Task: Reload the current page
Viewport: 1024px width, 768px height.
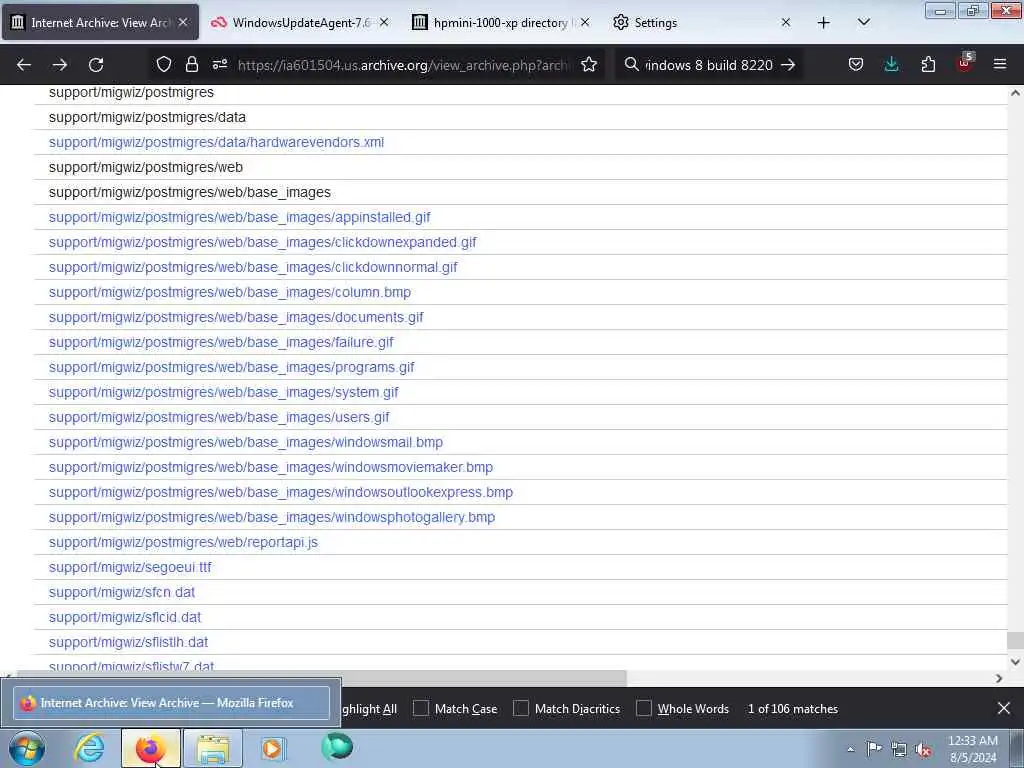Action: tap(96, 65)
